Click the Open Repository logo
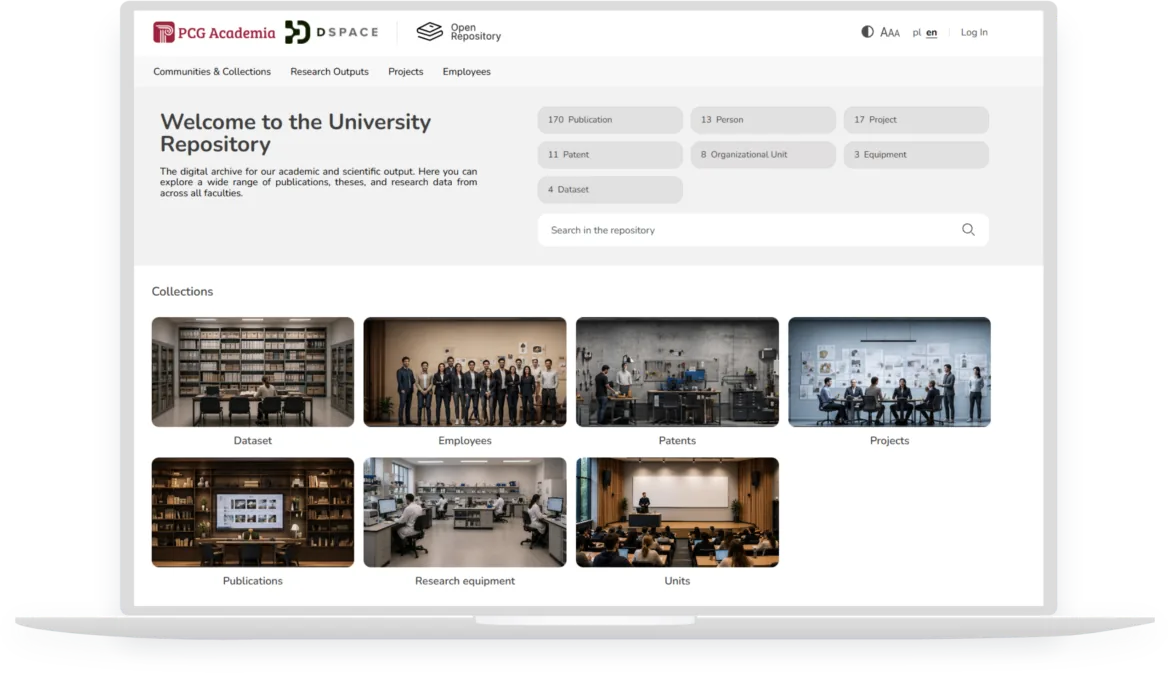The image size is (1168, 673). (458, 32)
